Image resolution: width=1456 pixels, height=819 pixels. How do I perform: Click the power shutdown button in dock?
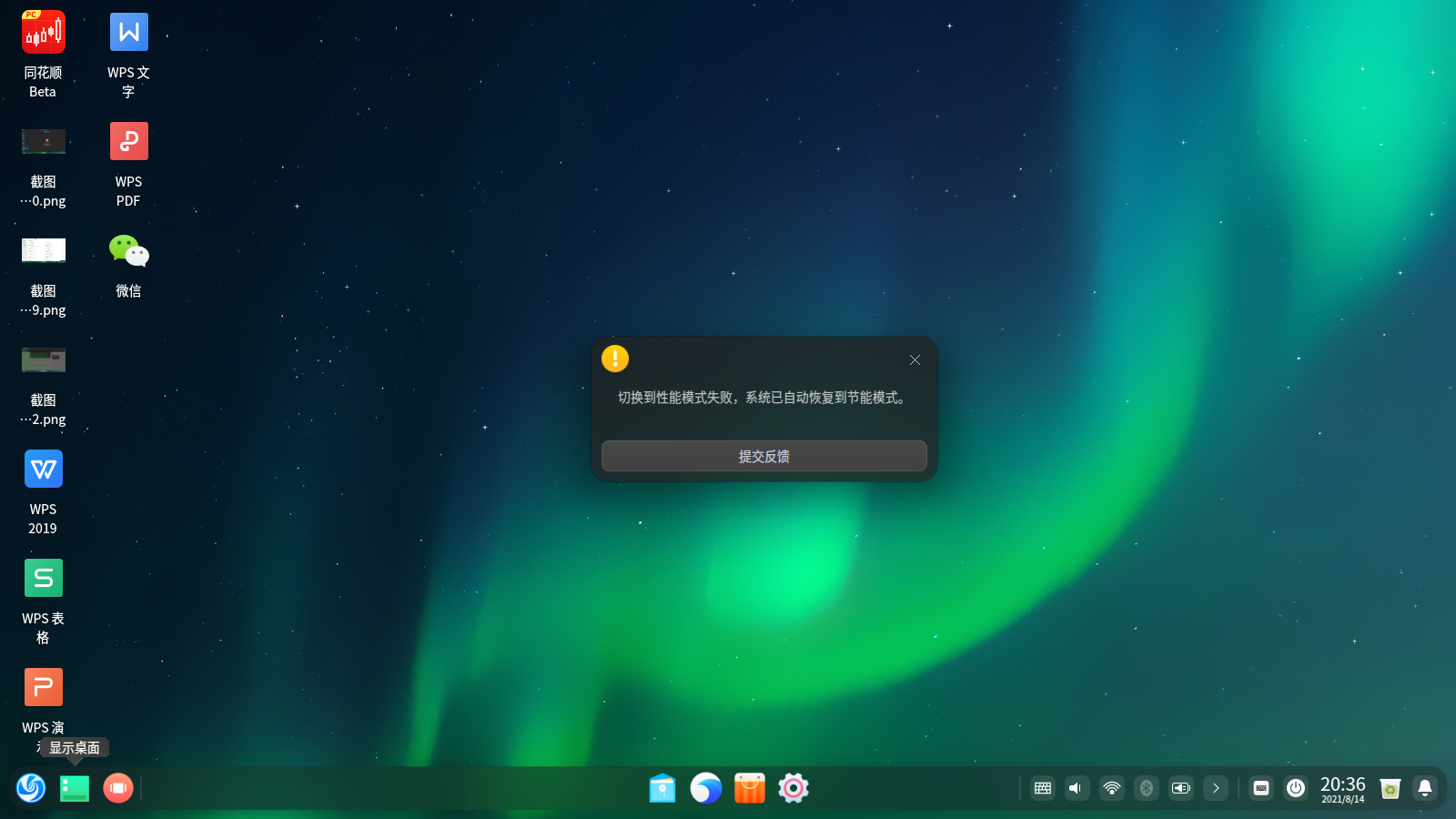point(1296,788)
